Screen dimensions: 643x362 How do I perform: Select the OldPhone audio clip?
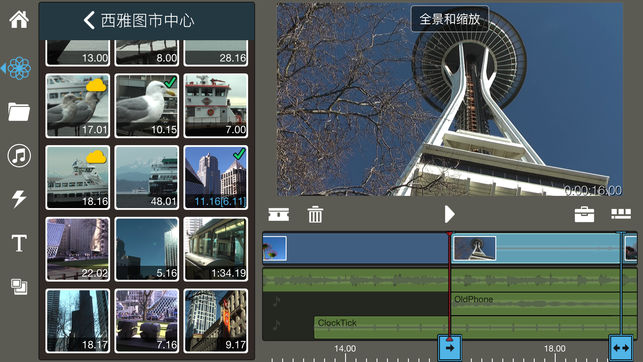coord(543,304)
